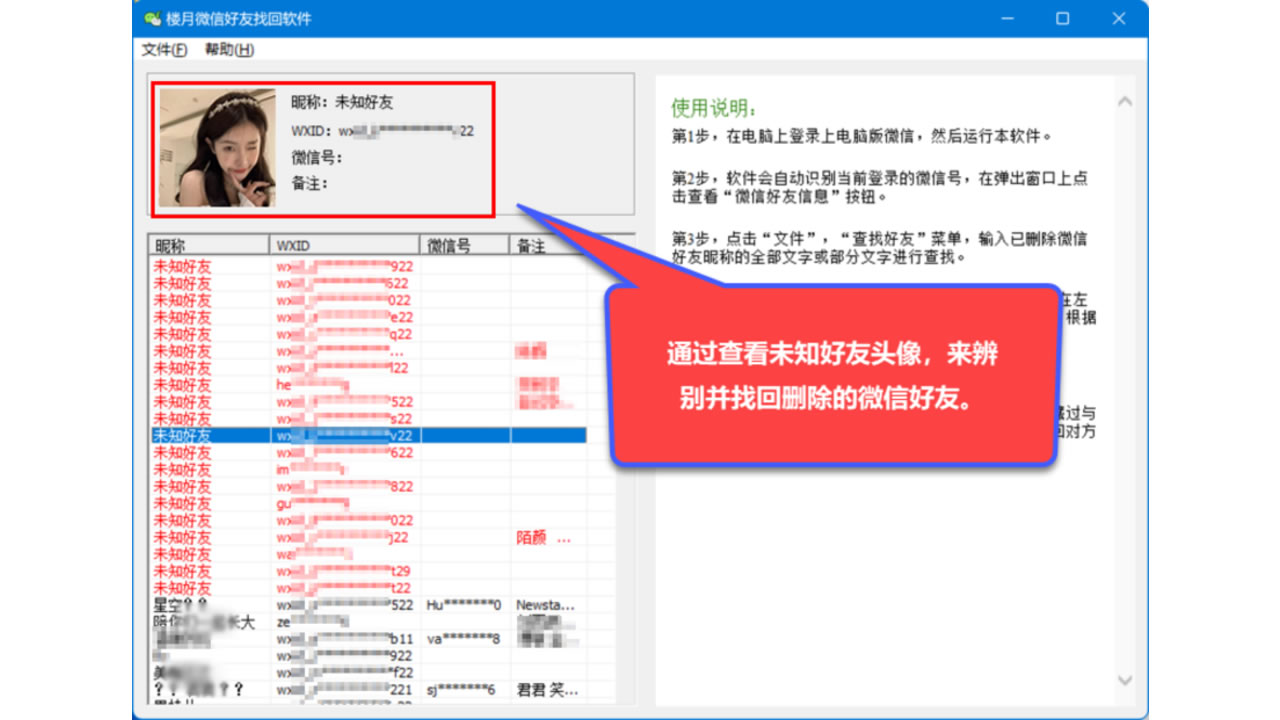Screen dimensions: 1280x720
Task: Click the 微信号 column header
Action: 463,245
